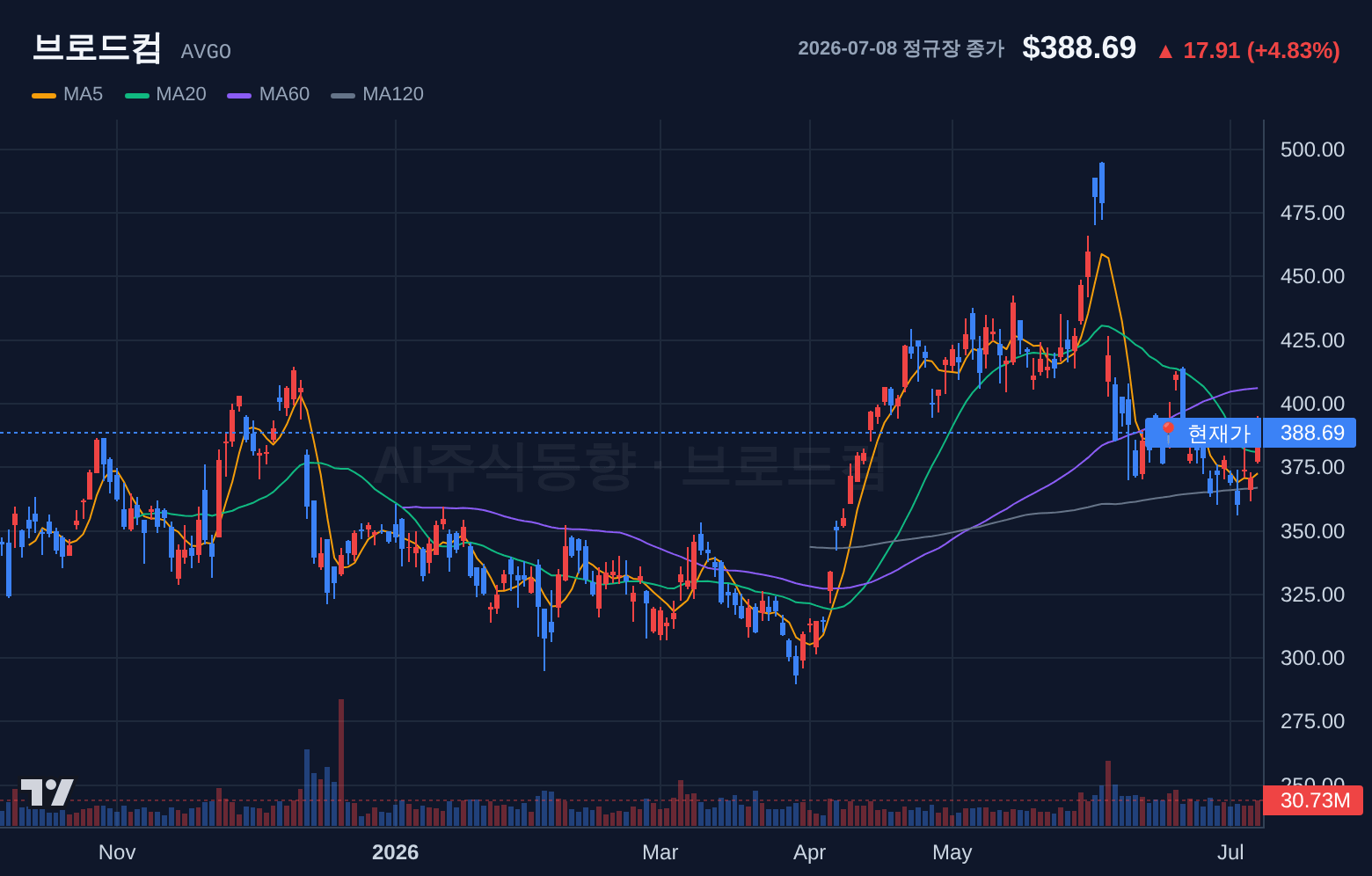Click the Mar time axis label
The image size is (1372, 876).
pos(660,852)
